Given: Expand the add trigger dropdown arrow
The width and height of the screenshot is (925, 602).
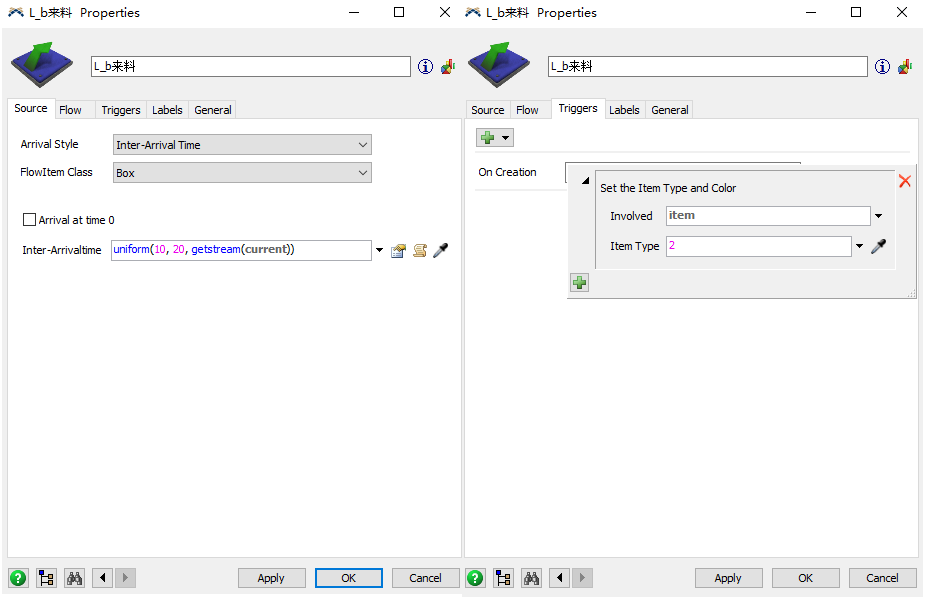Looking at the screenshot, I should (x=506, y=138).
